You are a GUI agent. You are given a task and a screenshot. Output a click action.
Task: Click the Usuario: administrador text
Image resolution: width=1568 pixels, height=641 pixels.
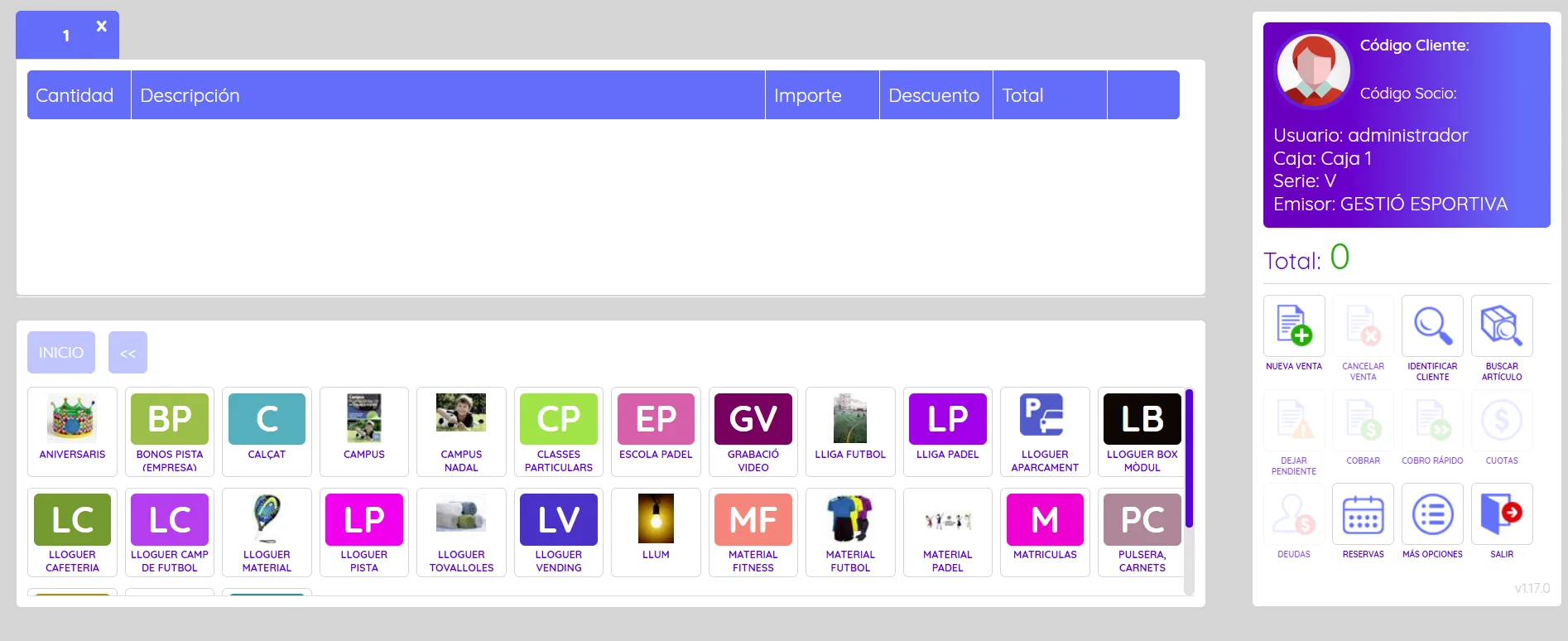pyautogui.click(x=1371, y=135)
